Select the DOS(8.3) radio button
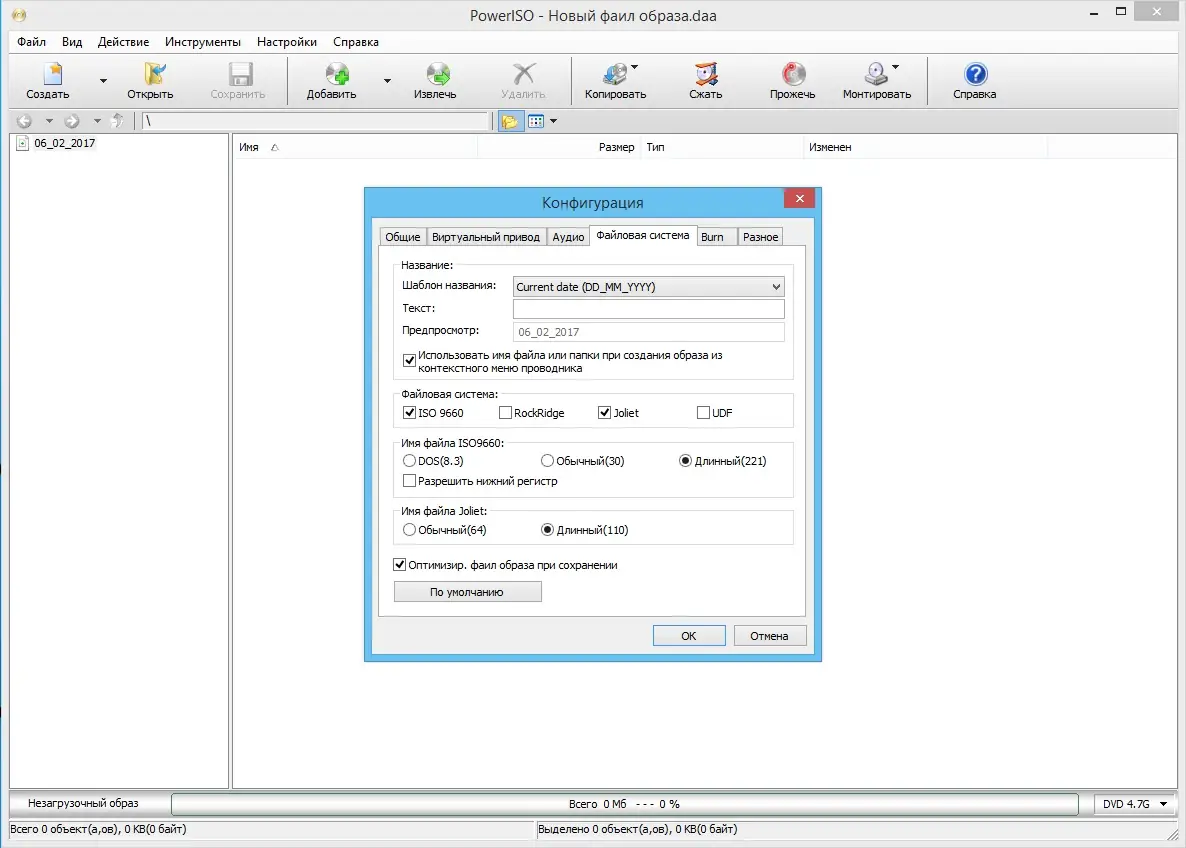 point(410,460)
